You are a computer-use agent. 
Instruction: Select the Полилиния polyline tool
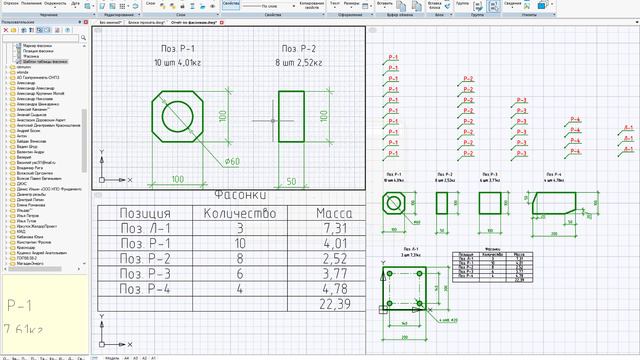tap(31, 3)
